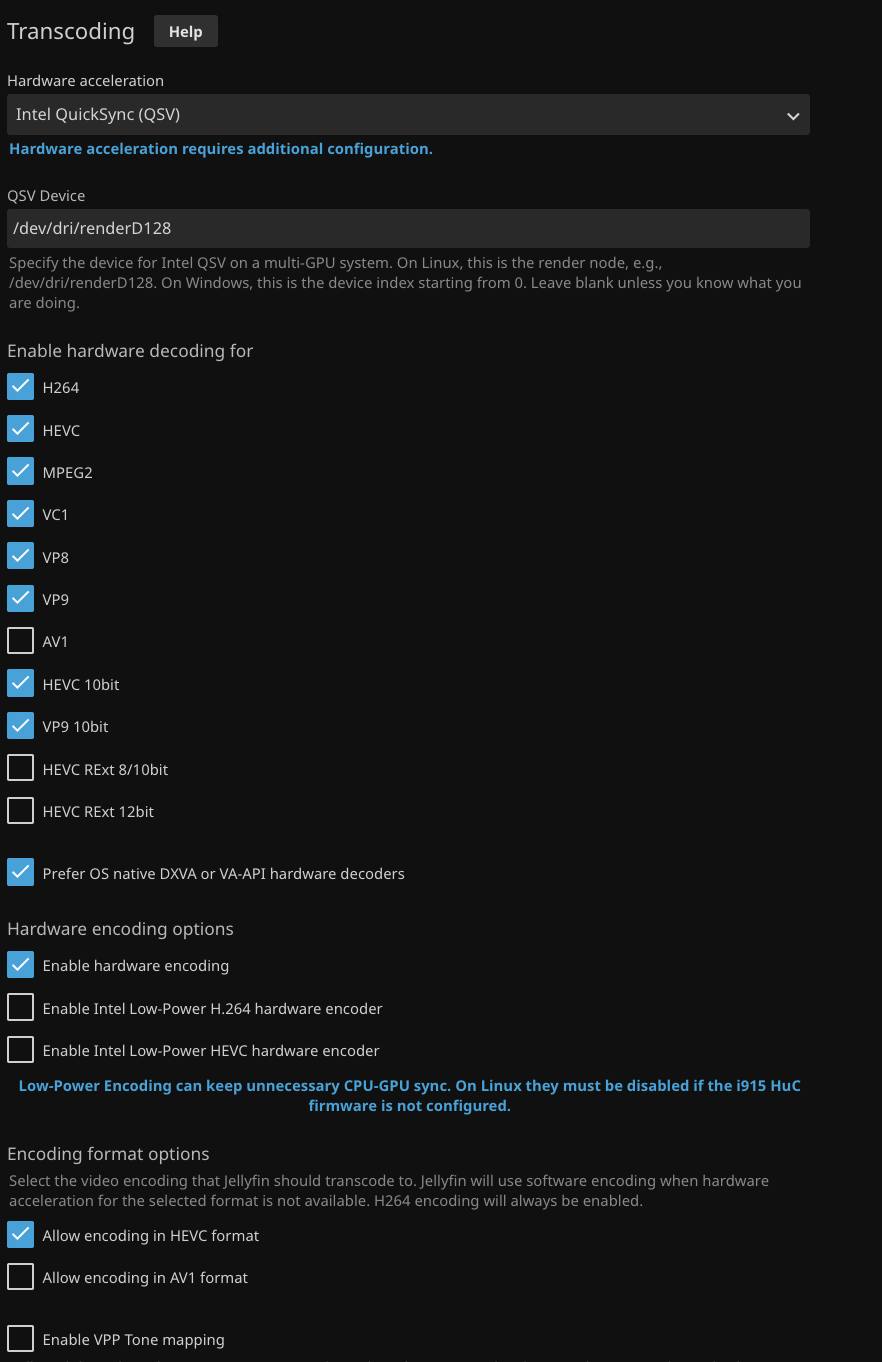882x1362 pixels.
Task: Toggle the MPEG2 decoding checkbox
Action: [x=21, y=472]
